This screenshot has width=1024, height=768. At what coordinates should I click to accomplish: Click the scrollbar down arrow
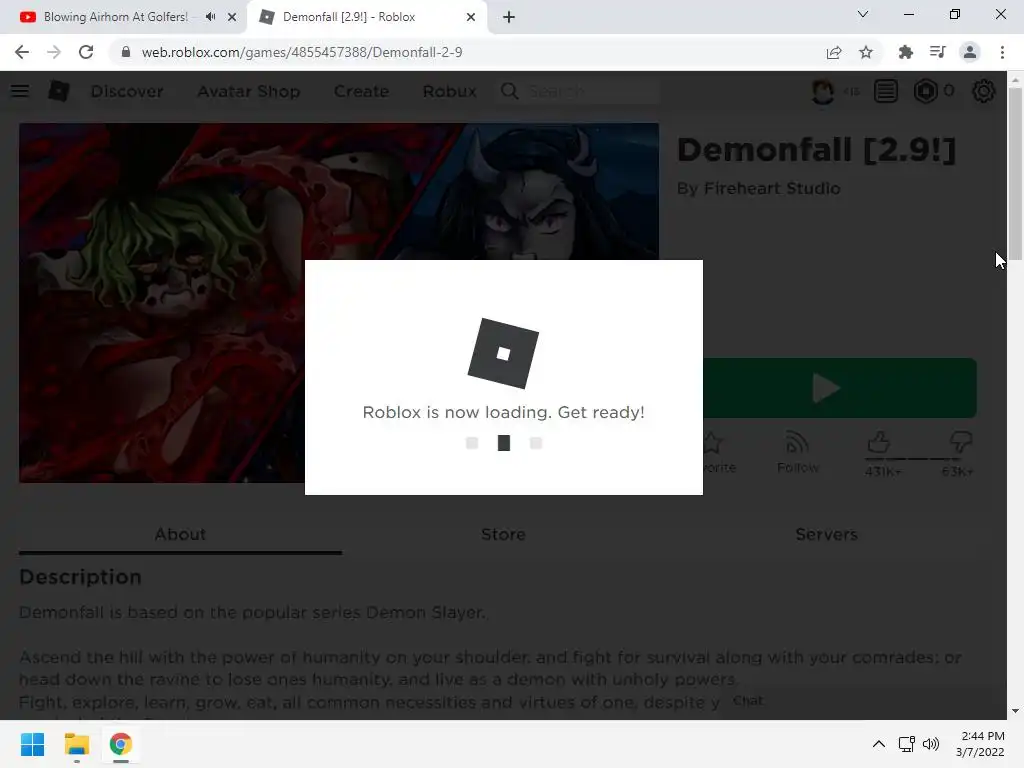click(x=1015, y=711)
